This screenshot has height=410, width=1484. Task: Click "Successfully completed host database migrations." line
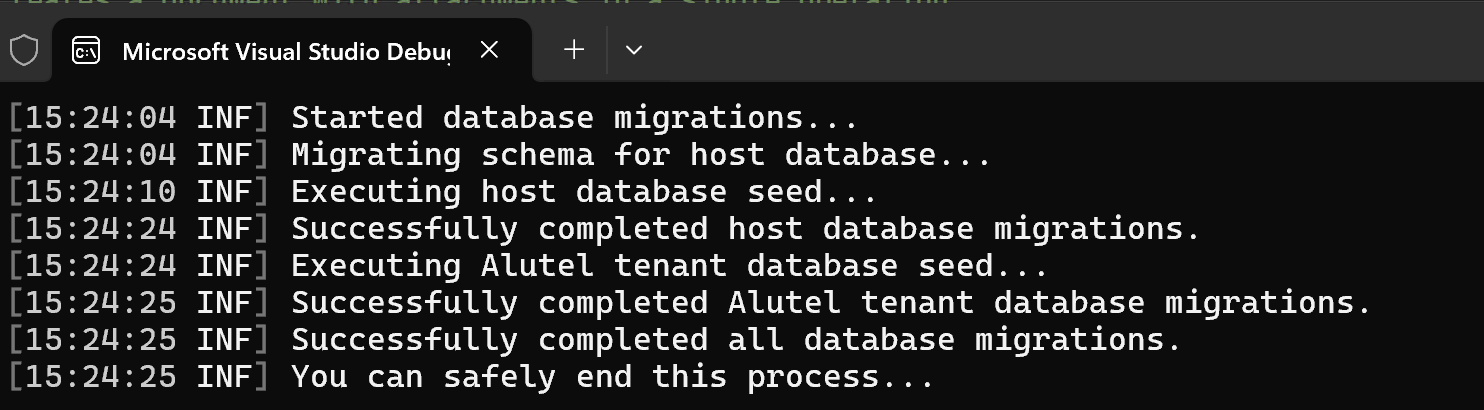[745, 229]
